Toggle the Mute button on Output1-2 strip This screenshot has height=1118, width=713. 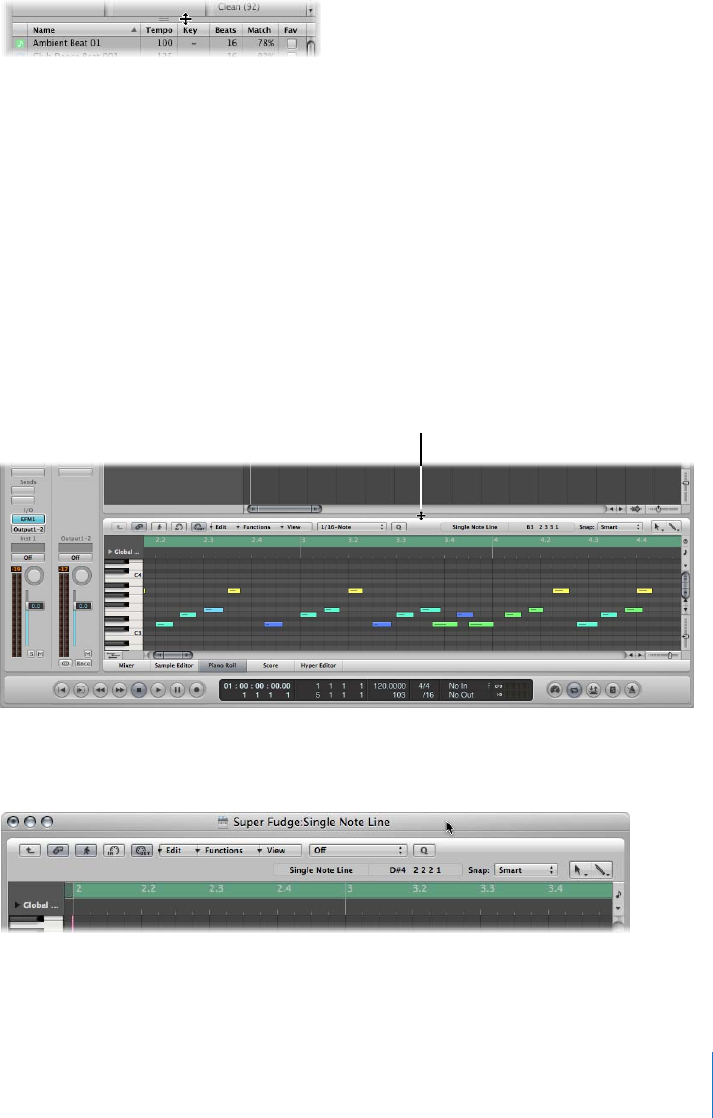88,653
